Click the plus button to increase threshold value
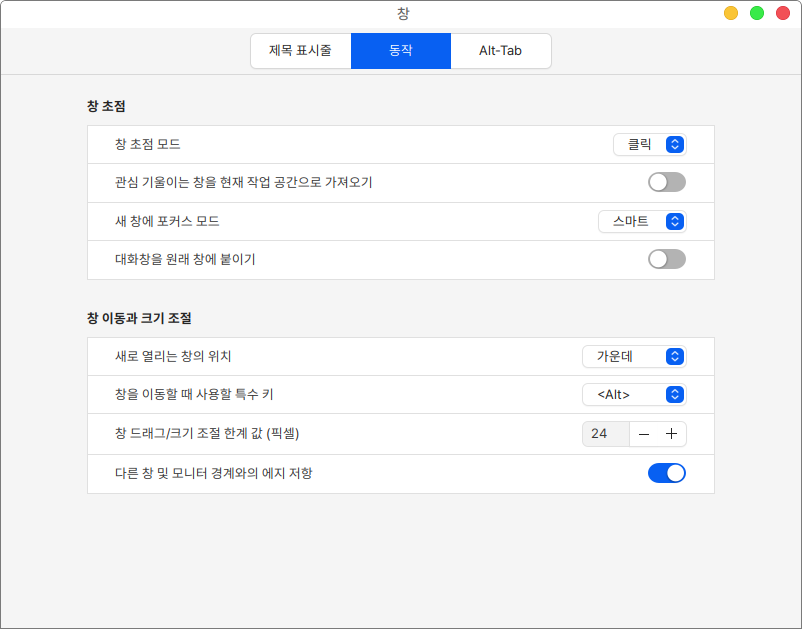Viewport: 802px width, 629px height. 671,434
